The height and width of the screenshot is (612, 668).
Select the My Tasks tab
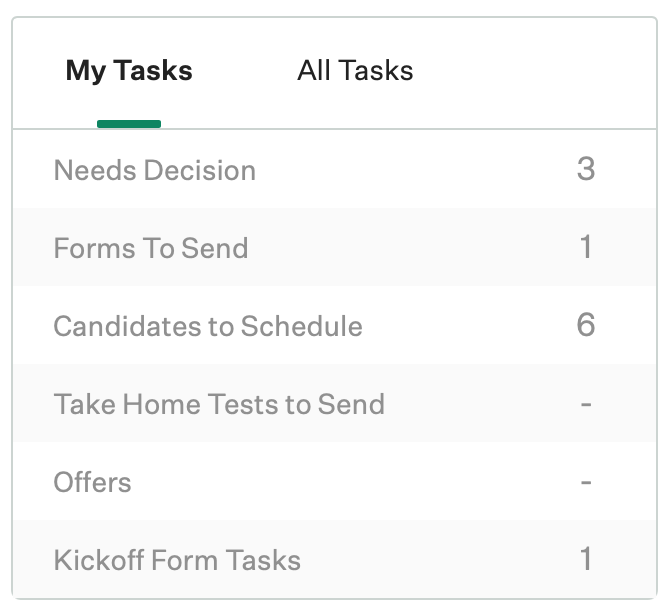click(129, 71)
